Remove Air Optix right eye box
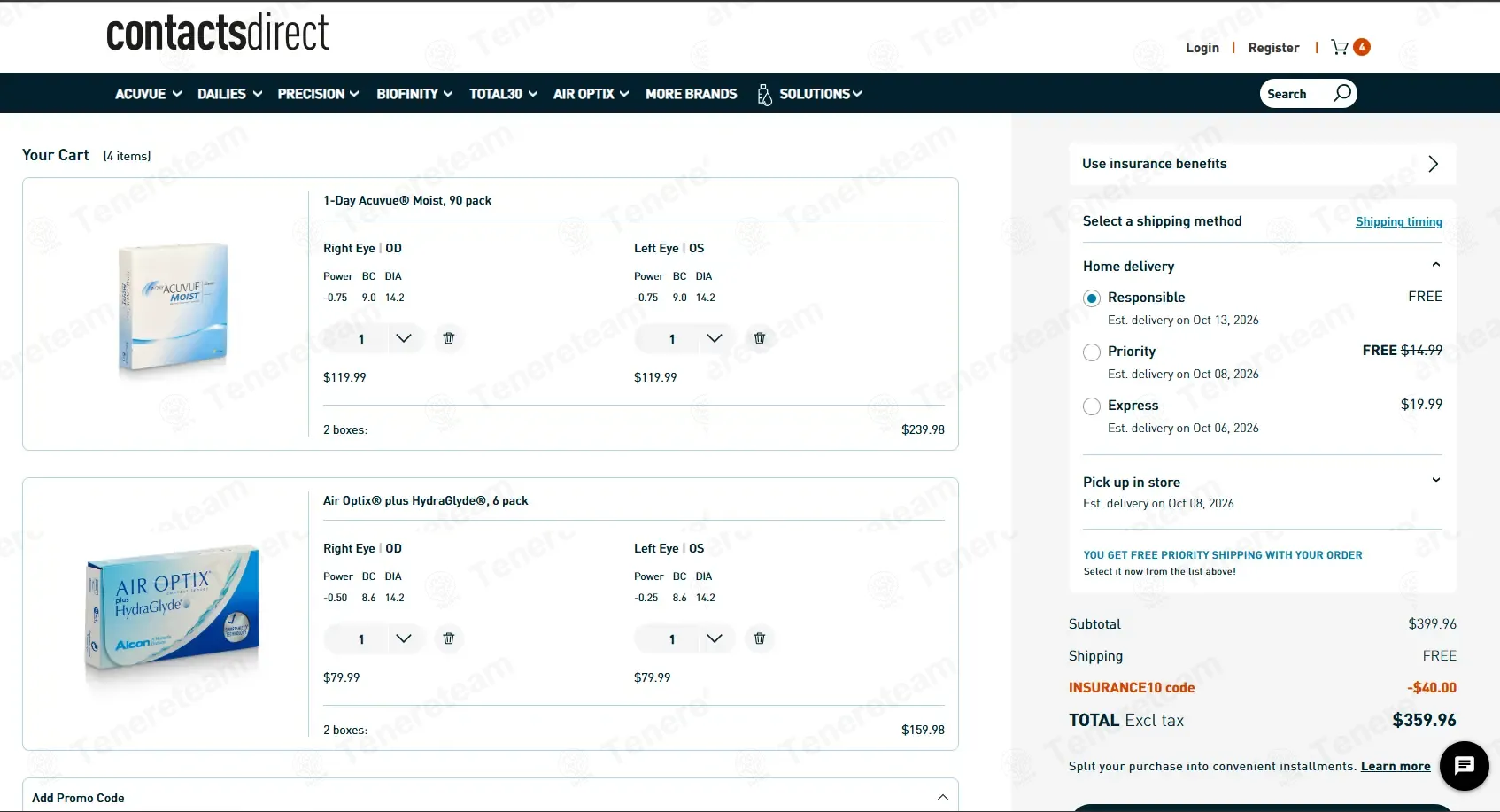The image size is (1500, 812). 449,638
